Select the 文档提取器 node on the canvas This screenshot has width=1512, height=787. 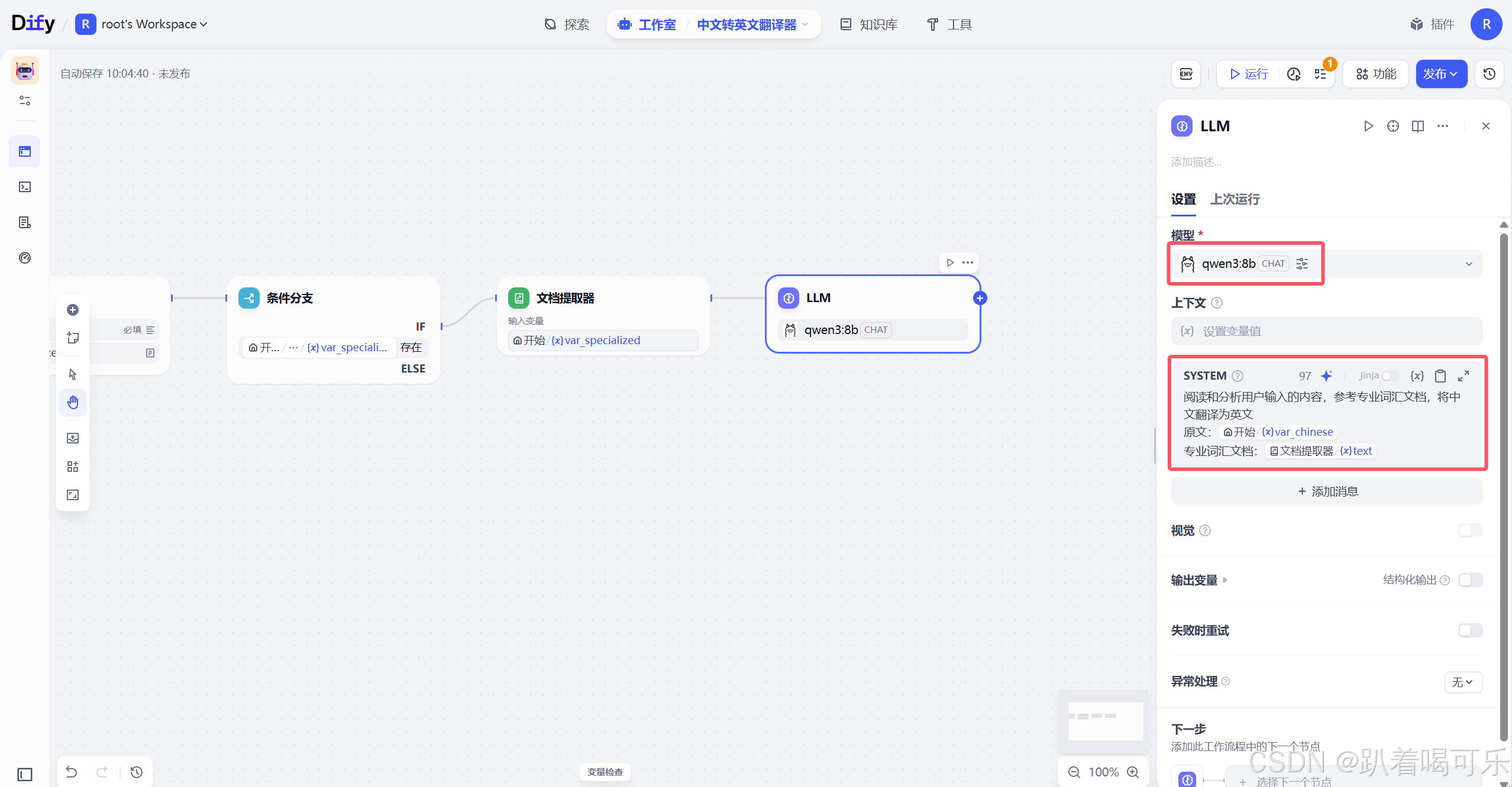[603, 316]
